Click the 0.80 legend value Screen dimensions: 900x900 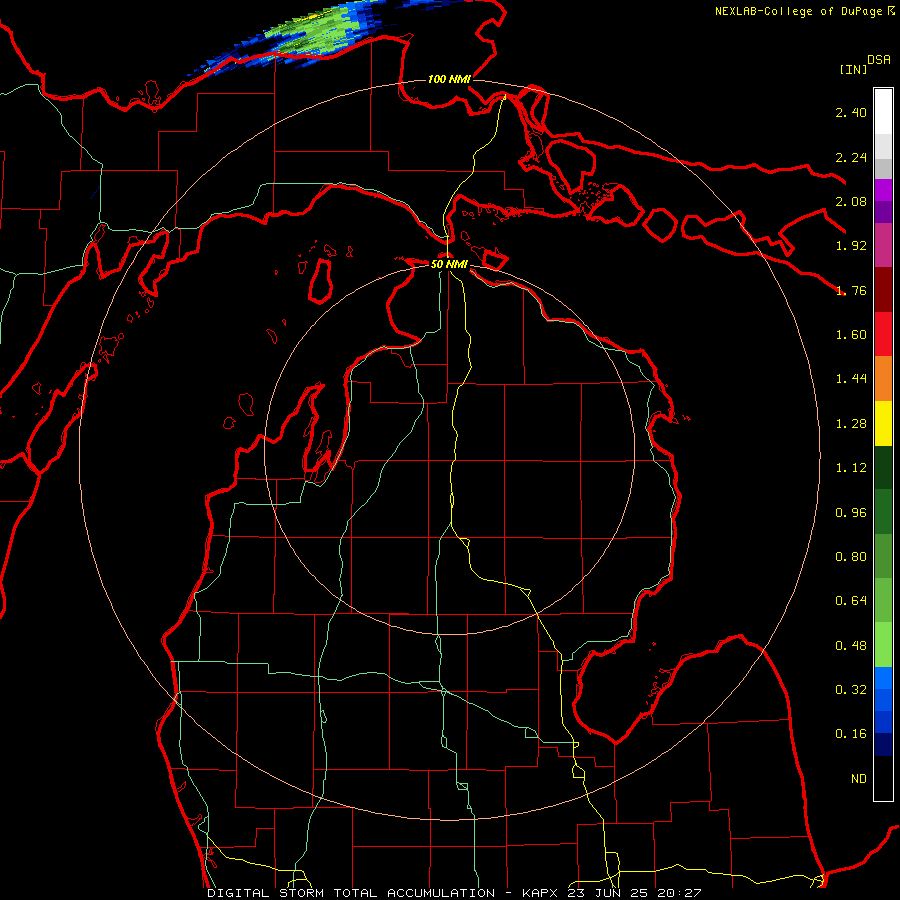851,557
